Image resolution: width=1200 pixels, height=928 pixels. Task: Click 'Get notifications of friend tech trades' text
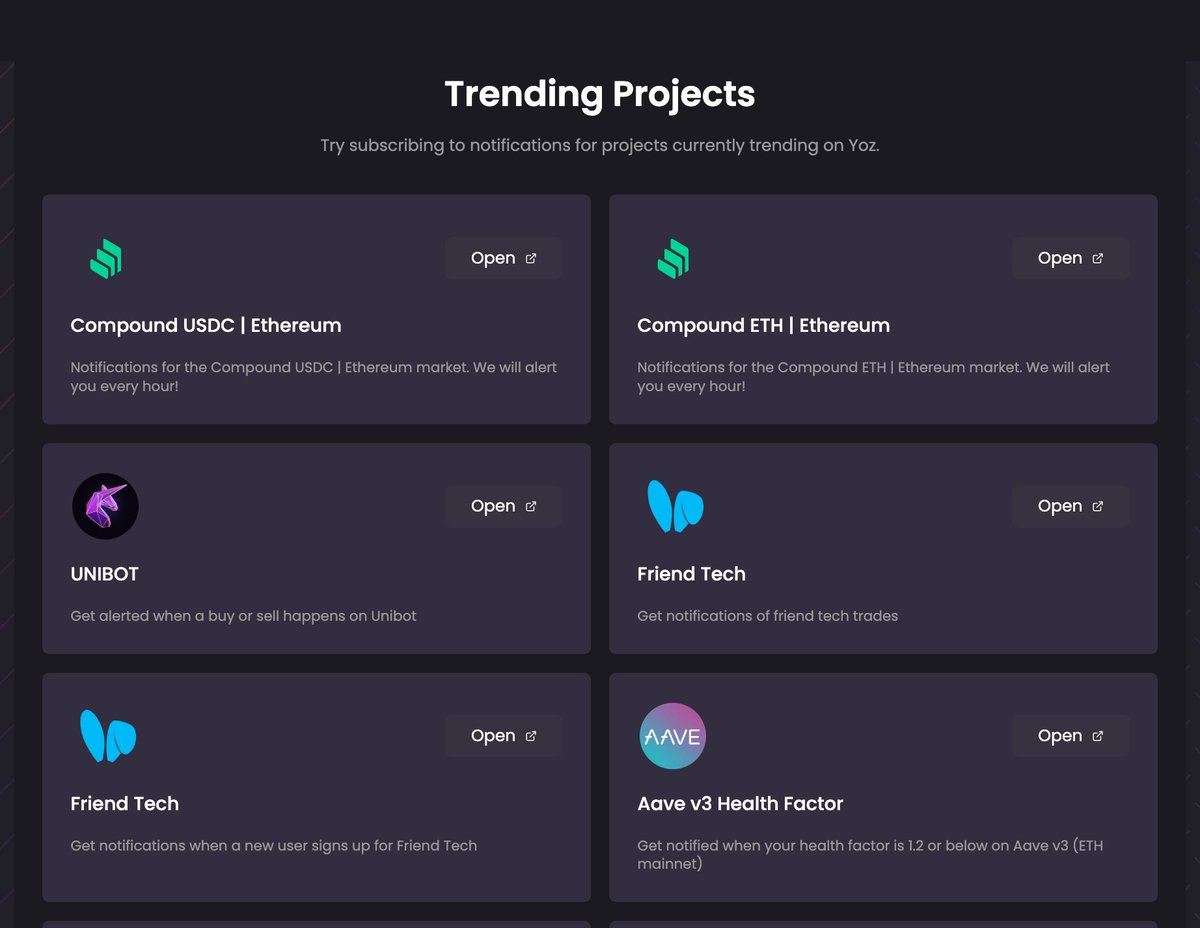pos(767,616)
